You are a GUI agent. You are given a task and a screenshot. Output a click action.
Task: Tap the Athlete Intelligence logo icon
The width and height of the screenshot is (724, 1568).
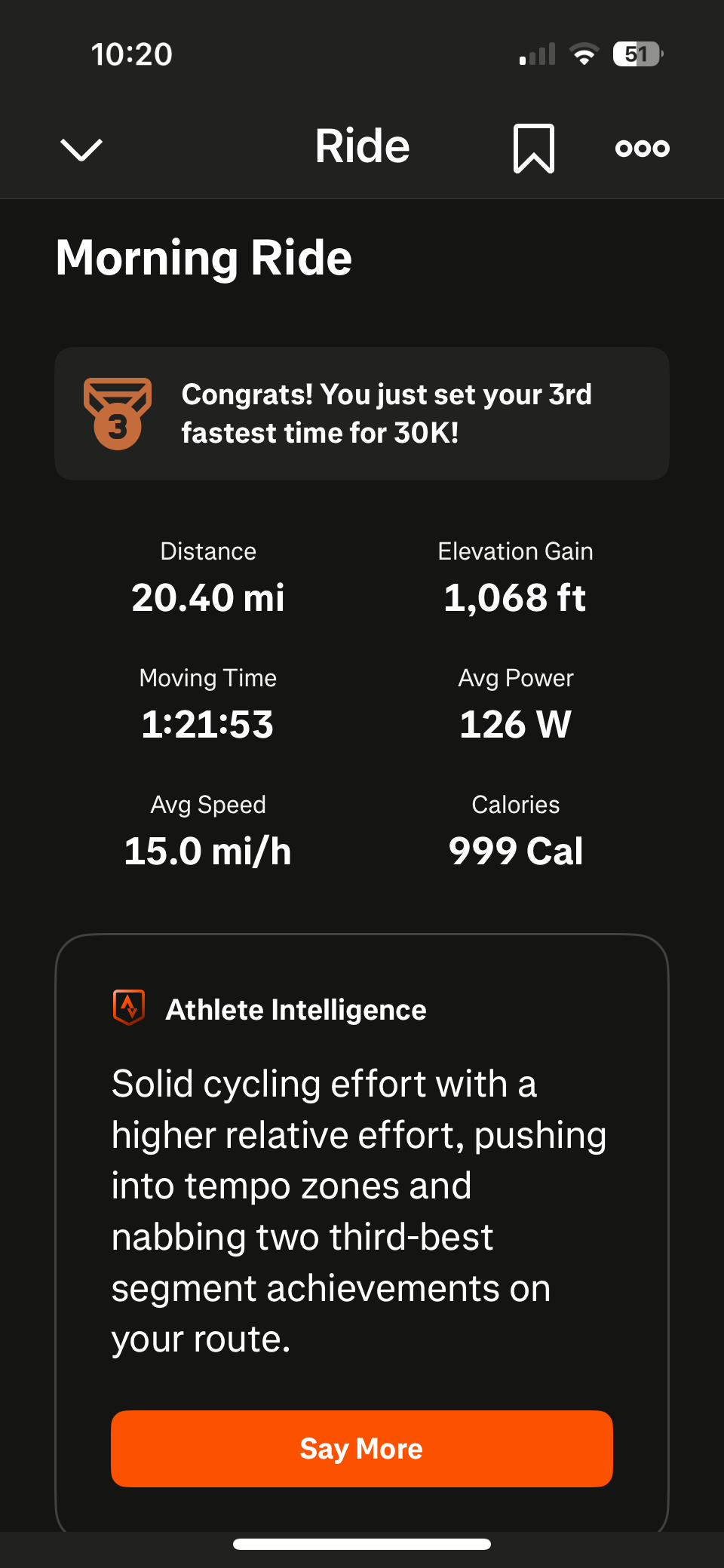pos(129,1008)
